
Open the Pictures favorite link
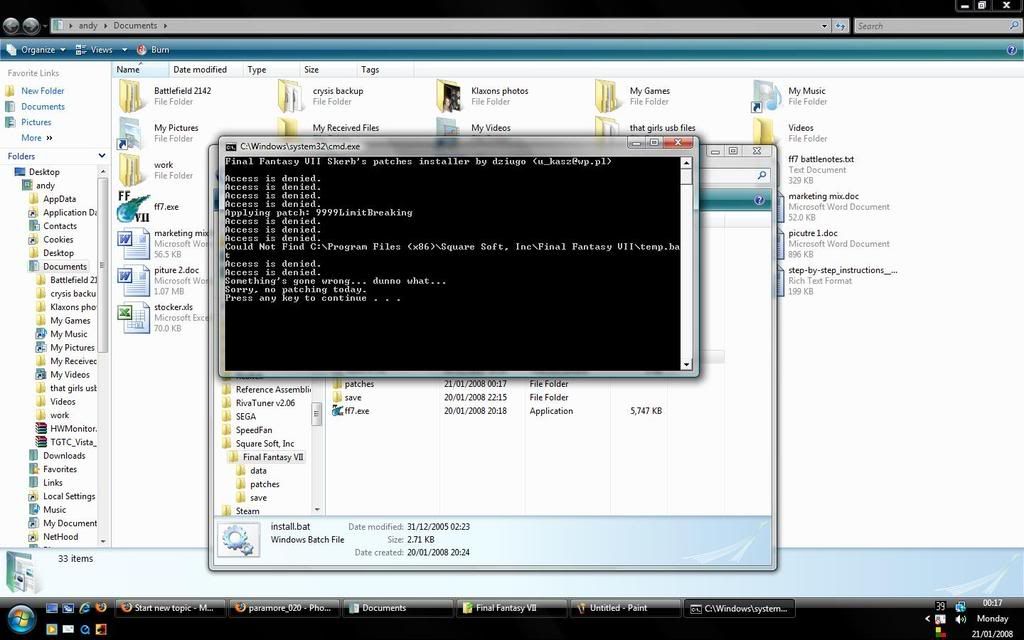click(36, 122)
